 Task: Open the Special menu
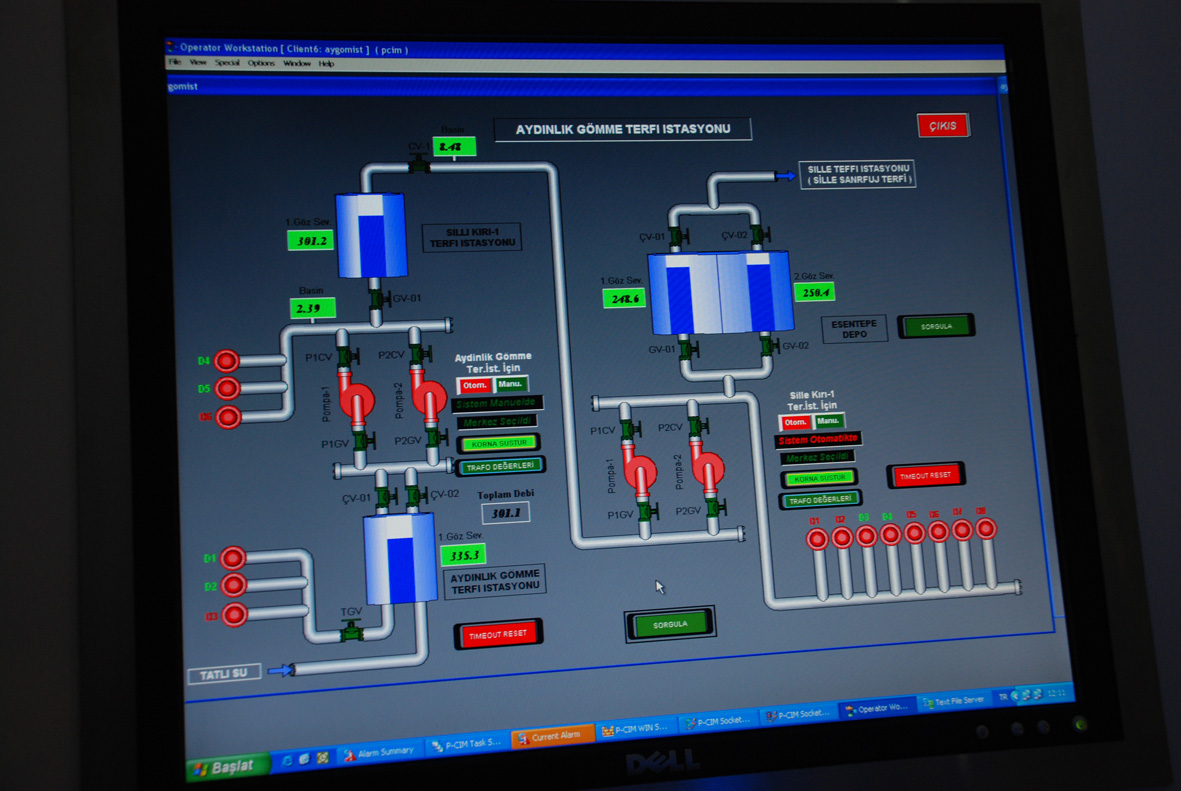click(x=227, y=63)
